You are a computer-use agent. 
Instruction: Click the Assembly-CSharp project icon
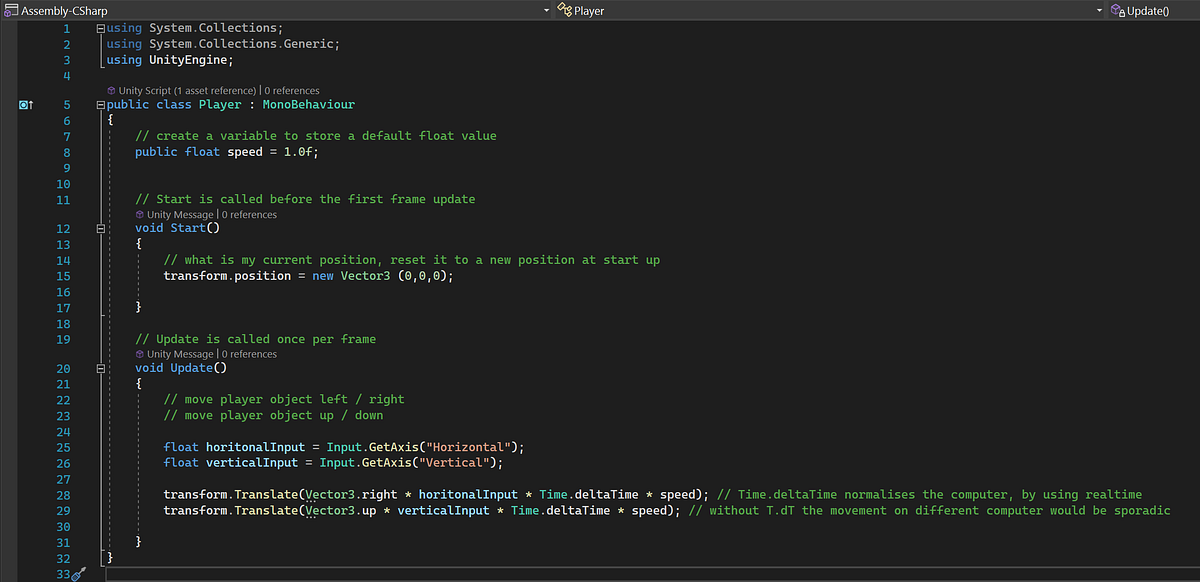pos(14,10)
